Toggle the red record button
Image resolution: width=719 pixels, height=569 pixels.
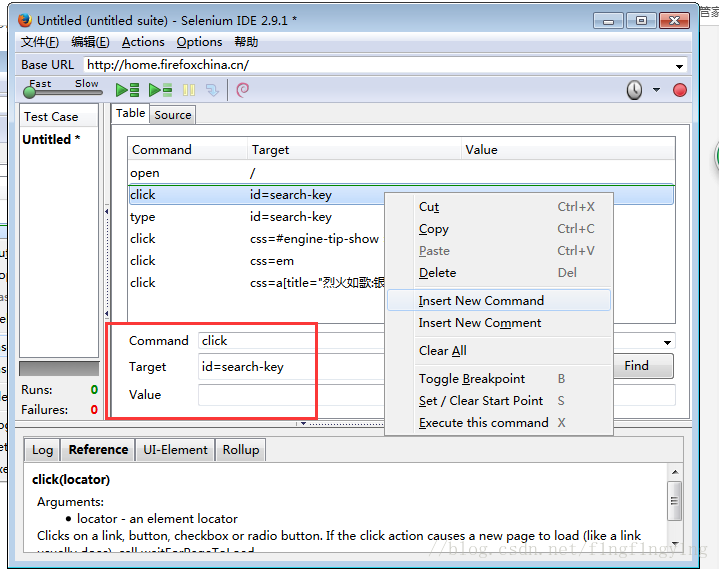tap(680, 90)
